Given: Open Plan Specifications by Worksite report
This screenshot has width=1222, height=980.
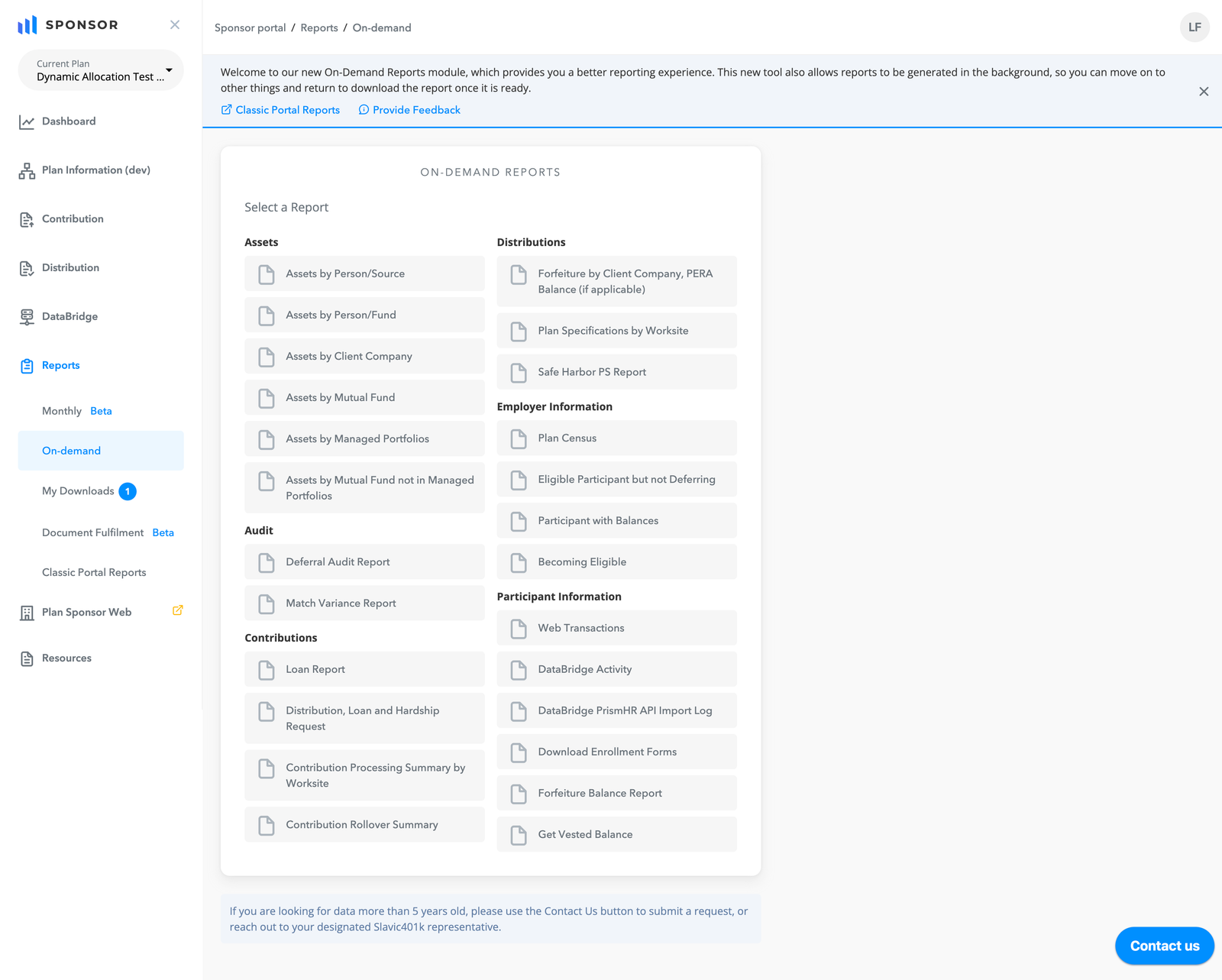Looking at the screenshot, I should pyautogui.click(x=616, y=331).
